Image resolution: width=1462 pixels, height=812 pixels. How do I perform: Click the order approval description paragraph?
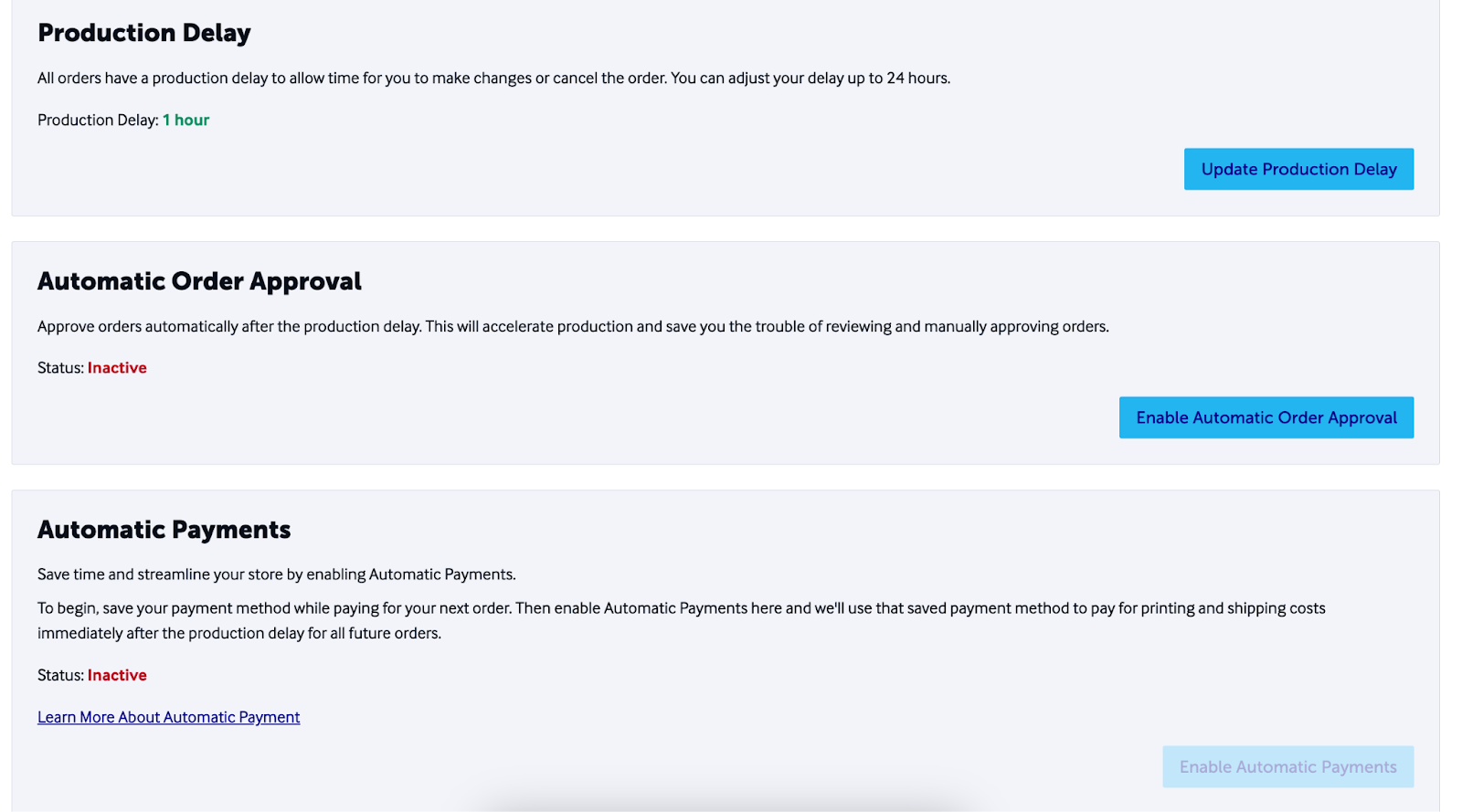pyautogui.click(x=572, y=326)
